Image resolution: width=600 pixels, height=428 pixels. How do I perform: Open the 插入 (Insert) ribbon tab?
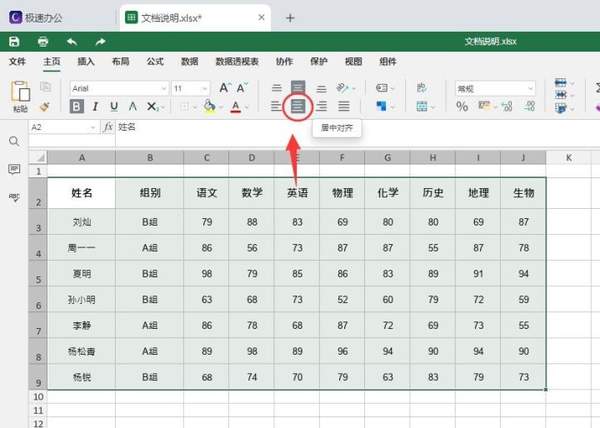point(86,62)
